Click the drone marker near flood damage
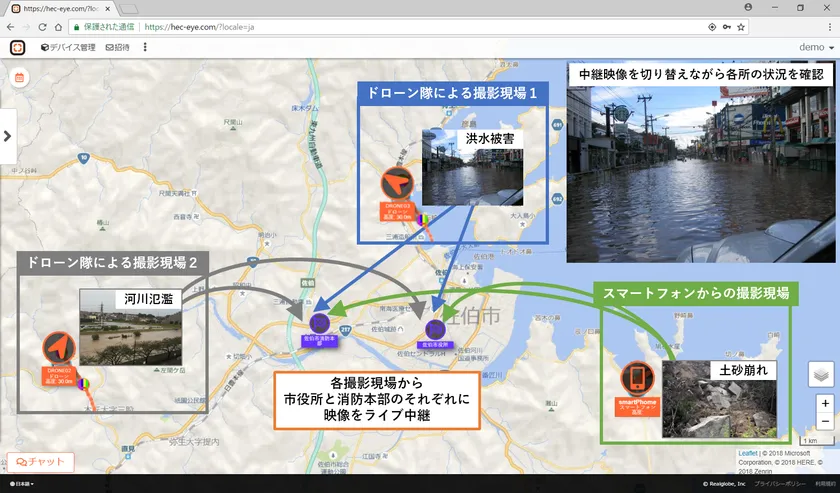 (398, 184)
